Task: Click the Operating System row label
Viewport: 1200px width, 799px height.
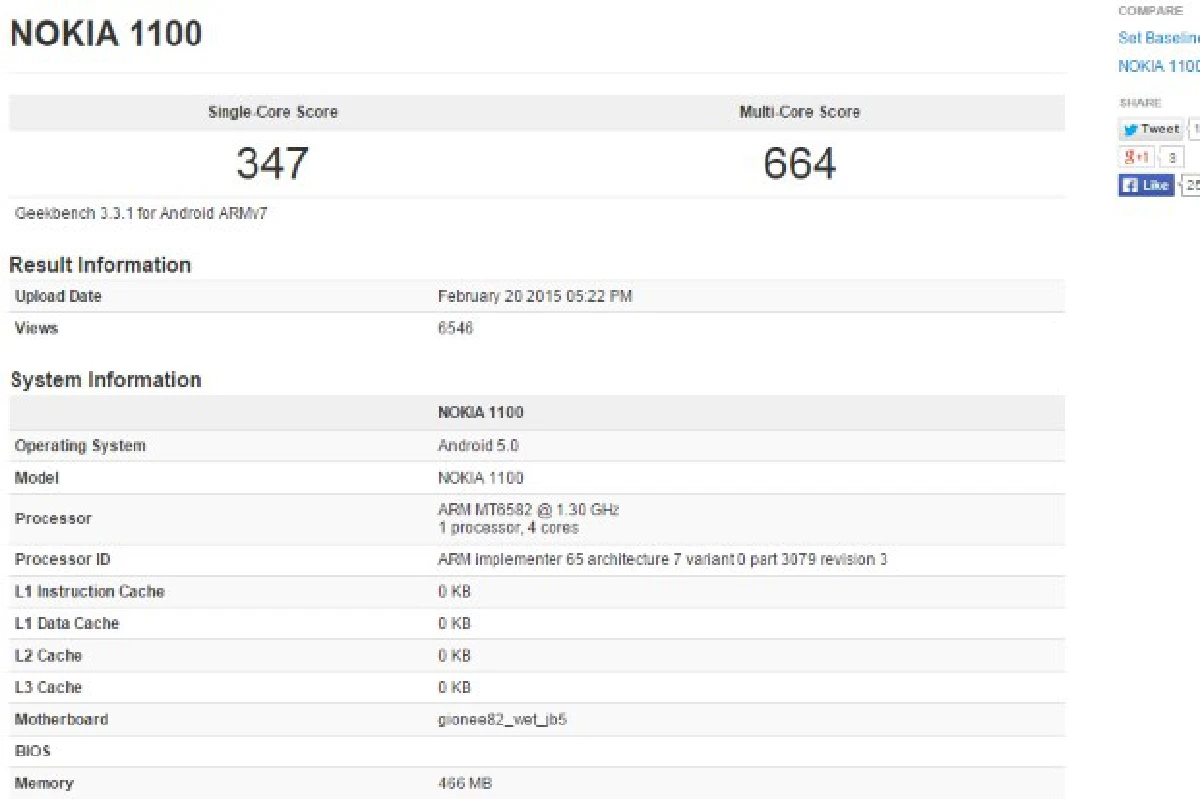Action: click(80, 446)
